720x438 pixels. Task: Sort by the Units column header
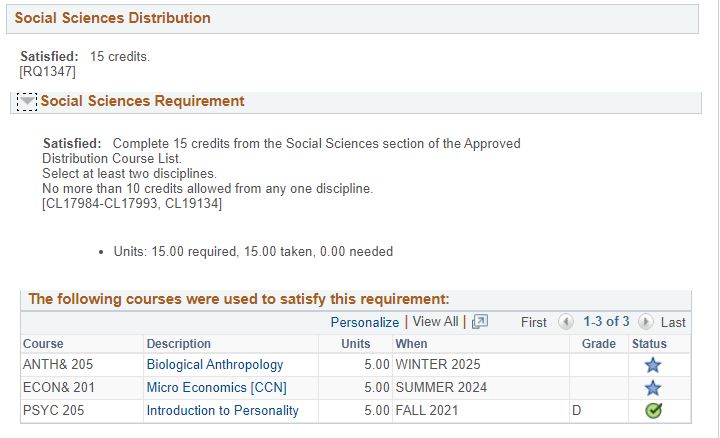[355, 343]
